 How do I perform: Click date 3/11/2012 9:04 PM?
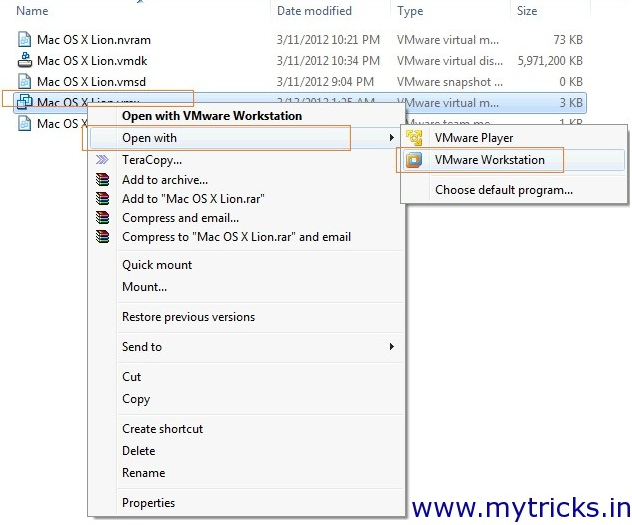(x=325, y=82)
